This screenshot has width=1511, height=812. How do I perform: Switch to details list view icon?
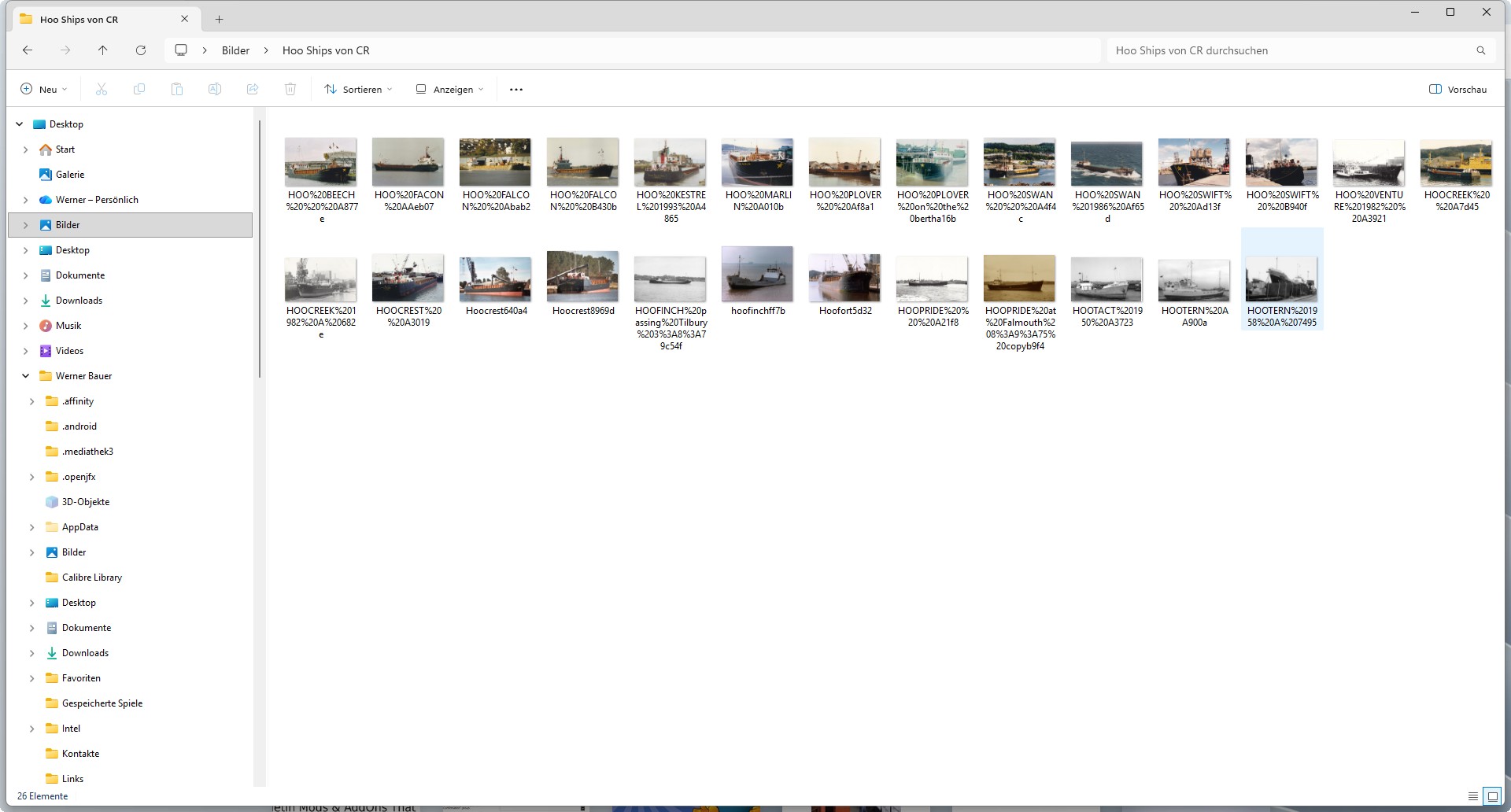point(1473,796)
